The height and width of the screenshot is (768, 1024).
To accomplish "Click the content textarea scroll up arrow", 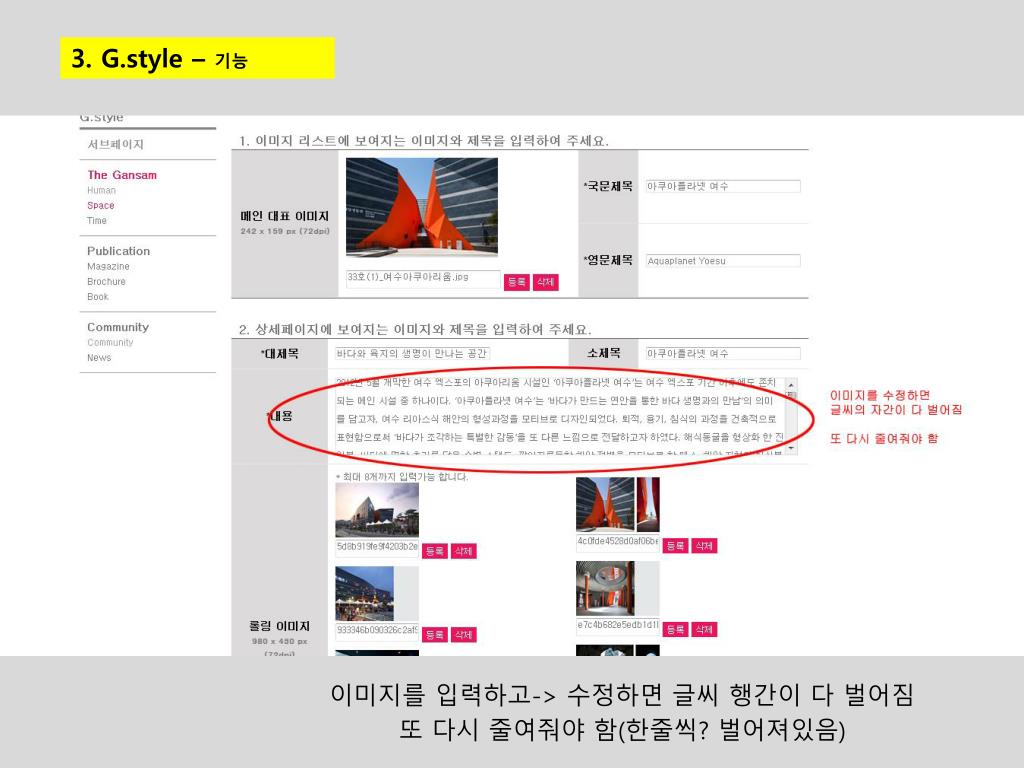I will point(792,384).
